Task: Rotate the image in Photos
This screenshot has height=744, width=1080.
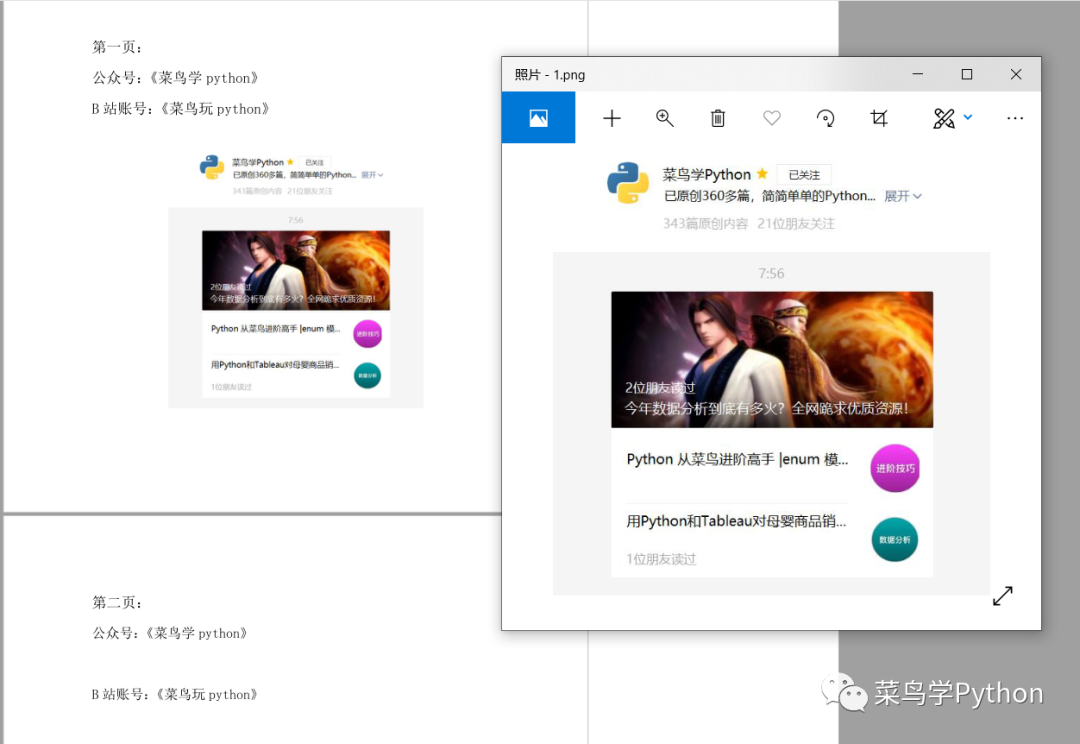Action: click(825, 118)
